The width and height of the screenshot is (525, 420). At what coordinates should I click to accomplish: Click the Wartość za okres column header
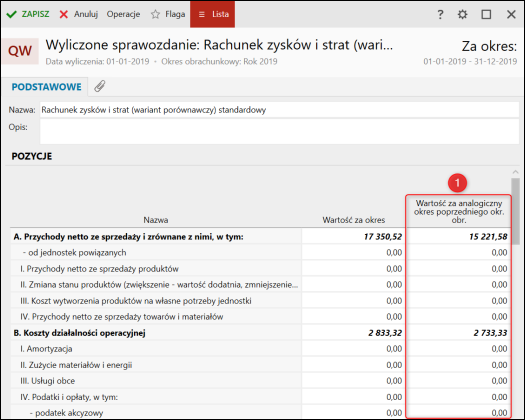pyautogui.click(x=354, y=220)
